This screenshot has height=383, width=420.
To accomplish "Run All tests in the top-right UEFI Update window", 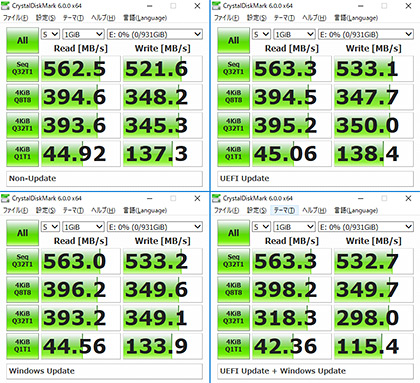I will click(233, 40).
